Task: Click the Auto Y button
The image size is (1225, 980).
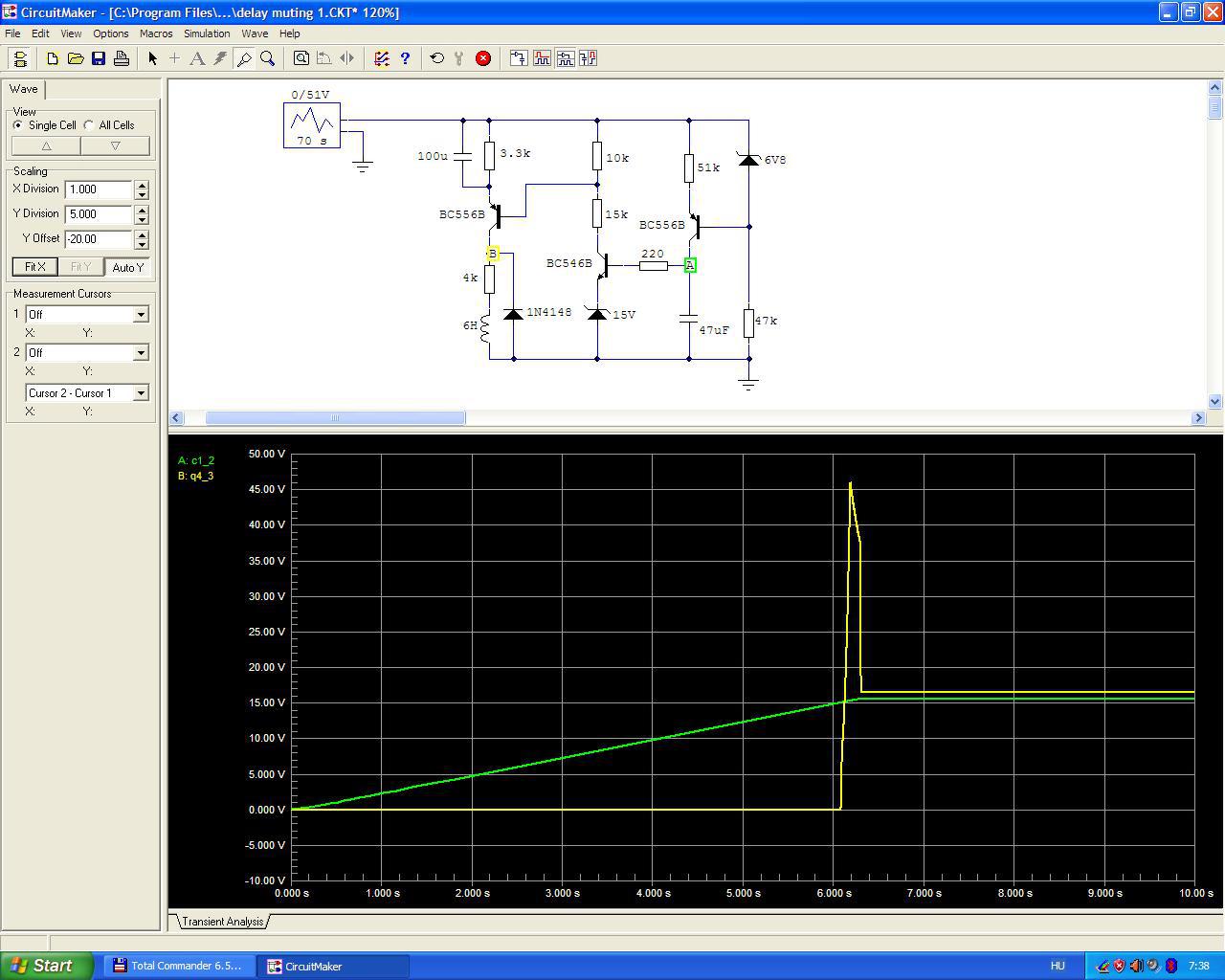Action: click(127, 267)
